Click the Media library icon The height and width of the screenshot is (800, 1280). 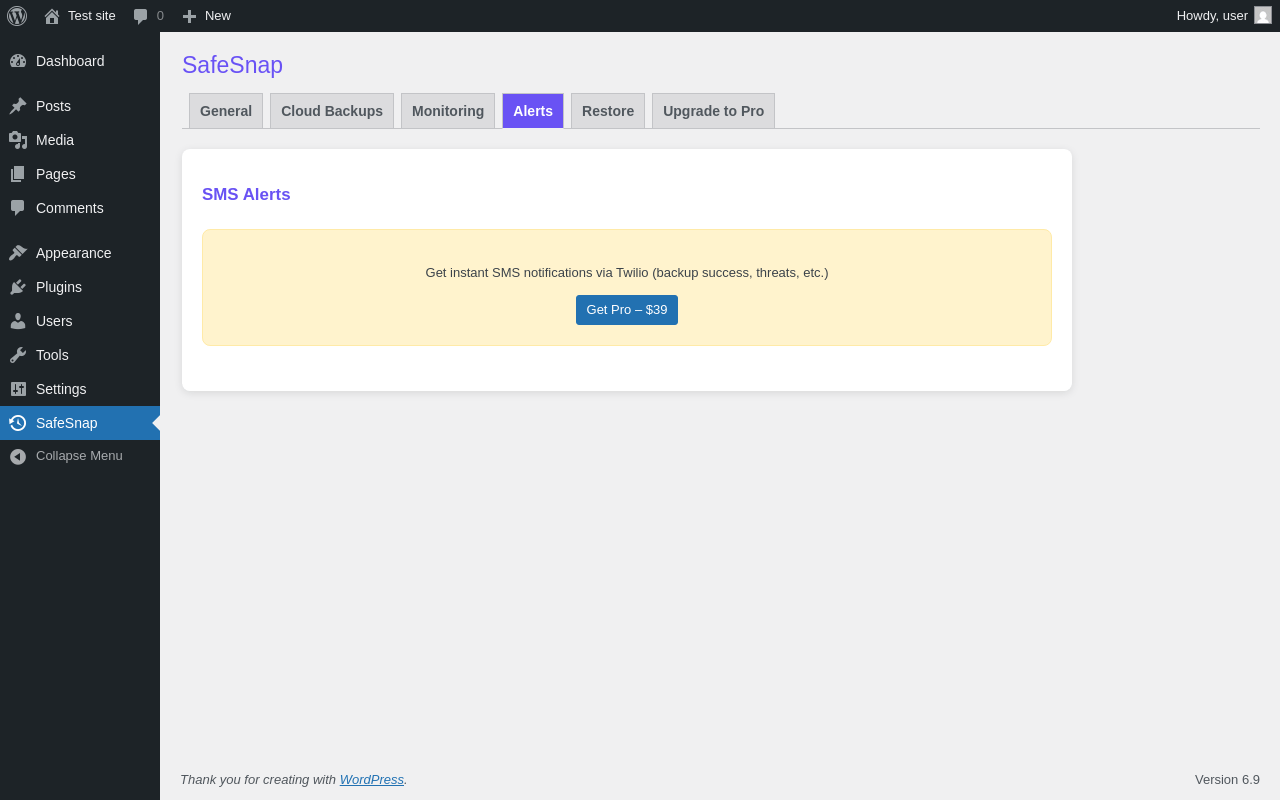18,140
